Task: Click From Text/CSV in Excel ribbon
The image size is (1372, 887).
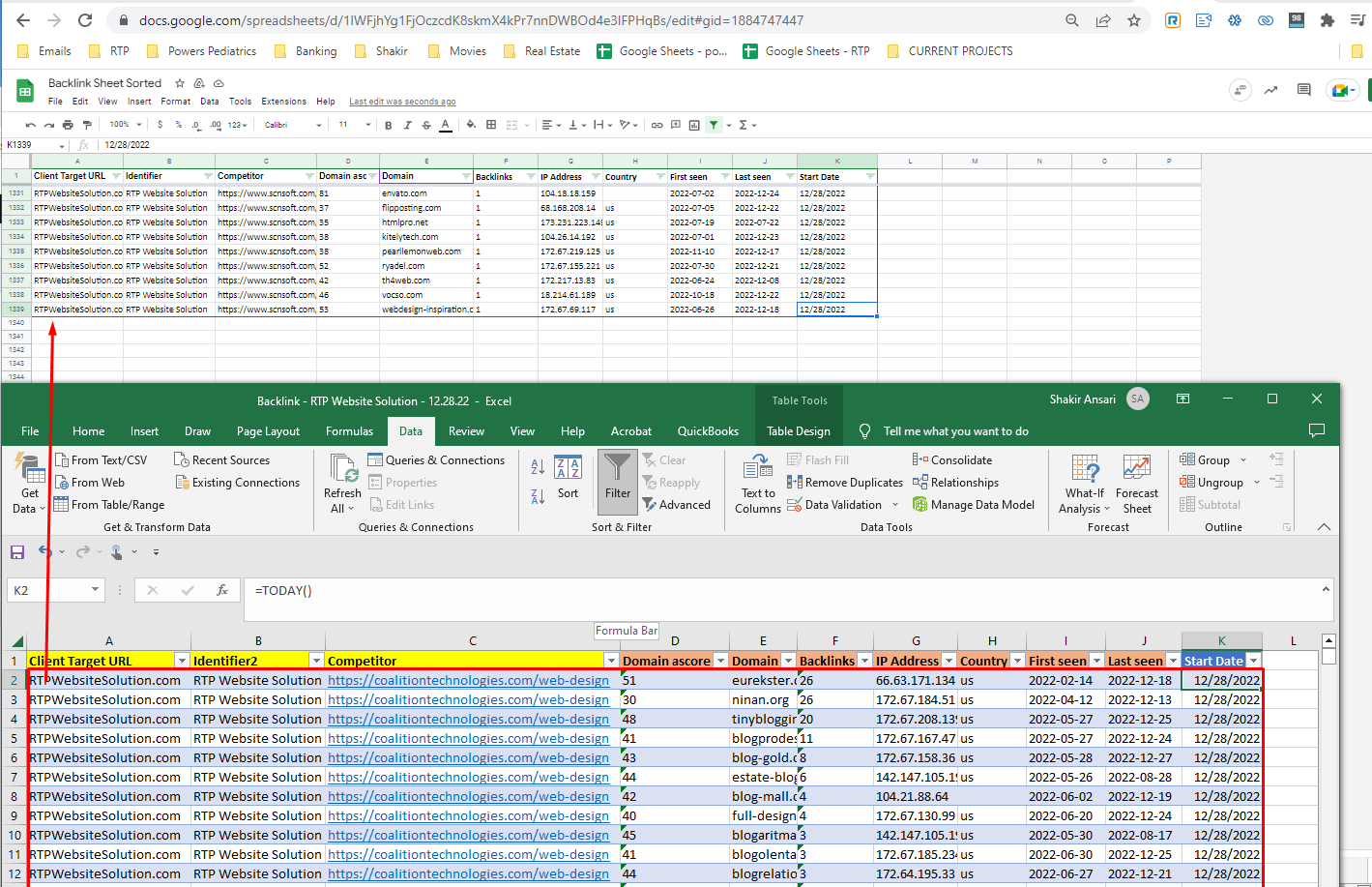Action: (102, 460)
